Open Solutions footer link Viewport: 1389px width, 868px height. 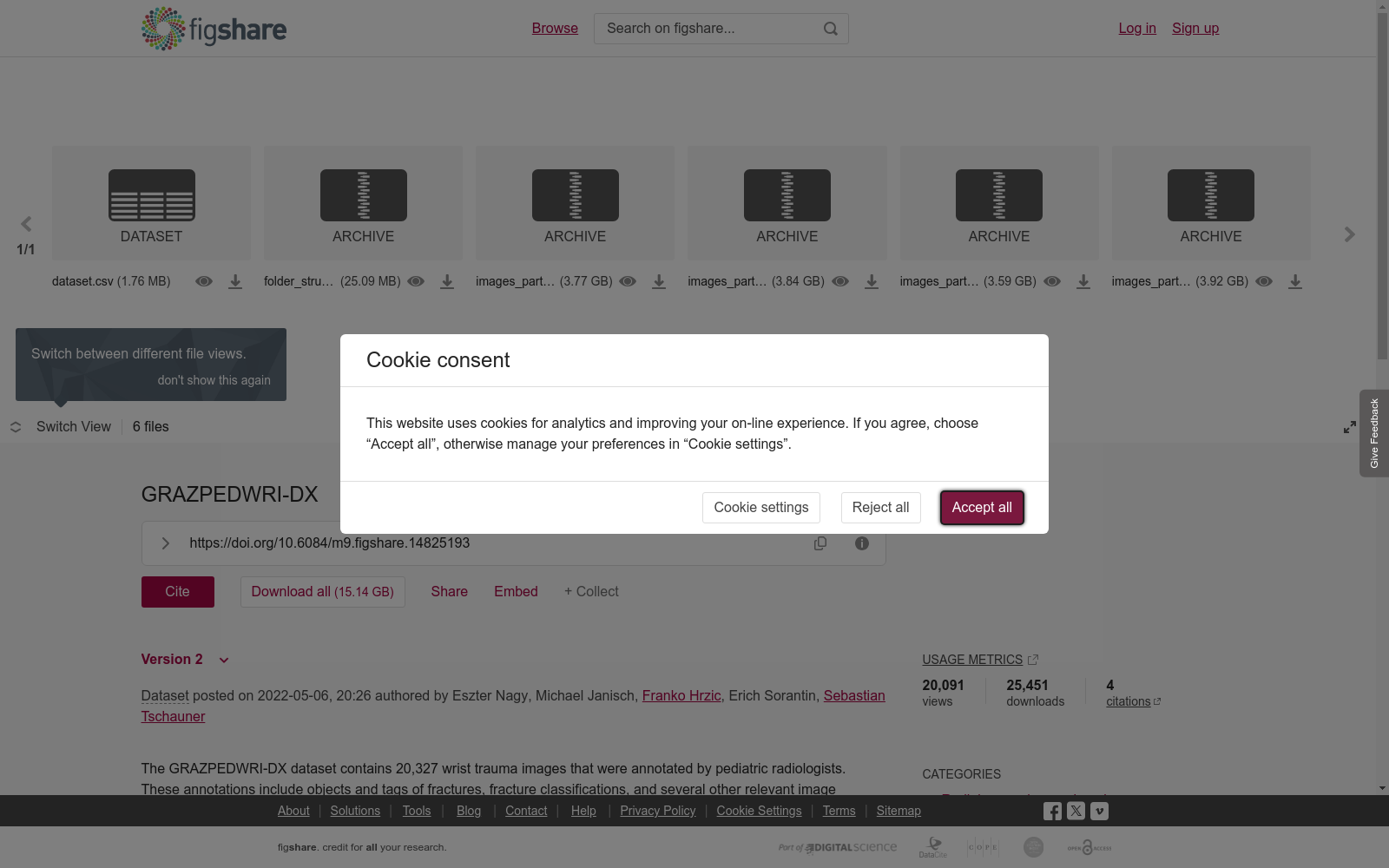[x=355, y=811]
